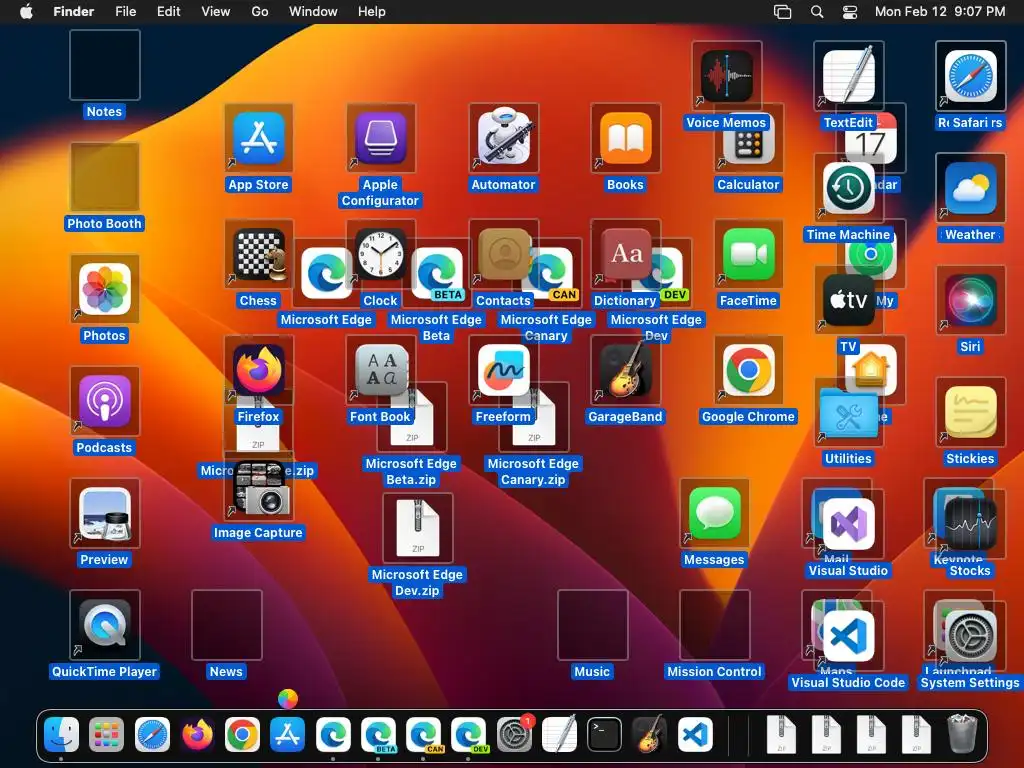Open the Edit menu
The height and width of the screenshot is (768, 1024).
pos(168,11)
